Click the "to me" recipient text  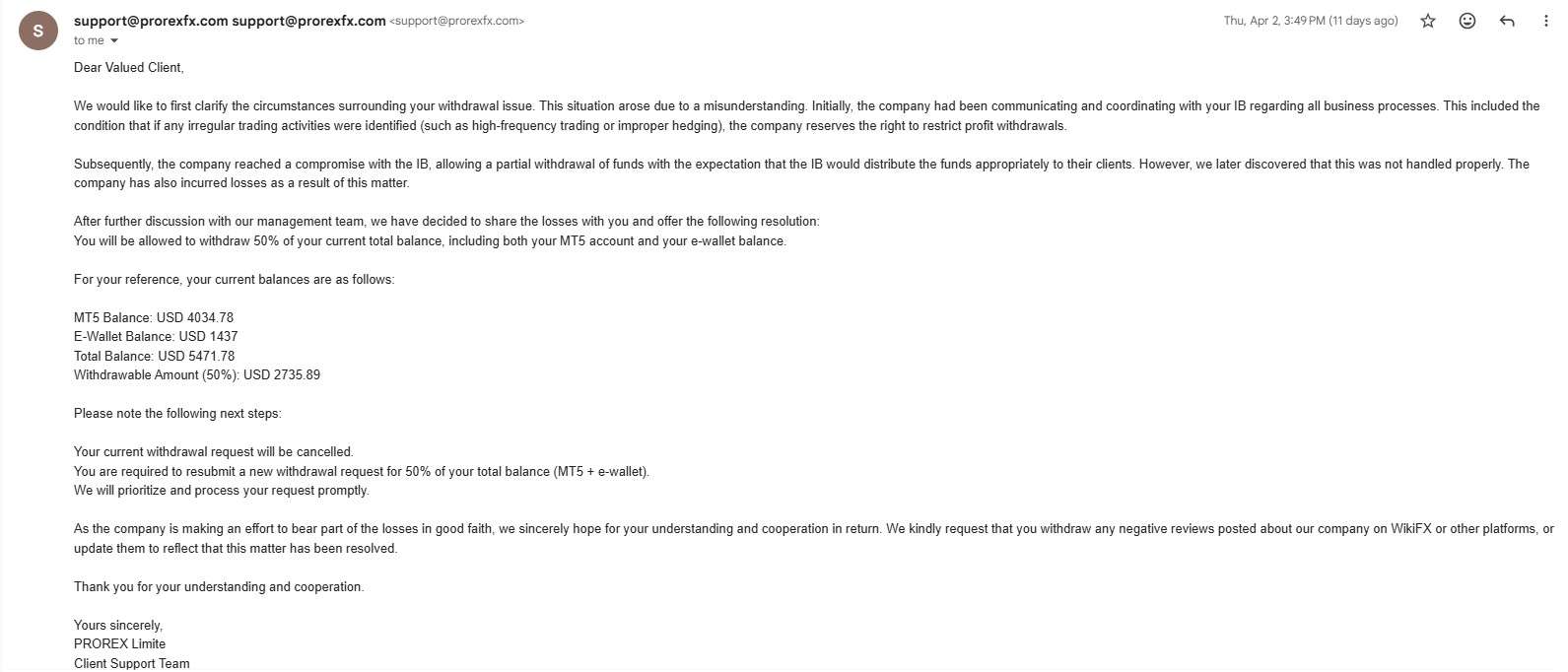point(89,40)
